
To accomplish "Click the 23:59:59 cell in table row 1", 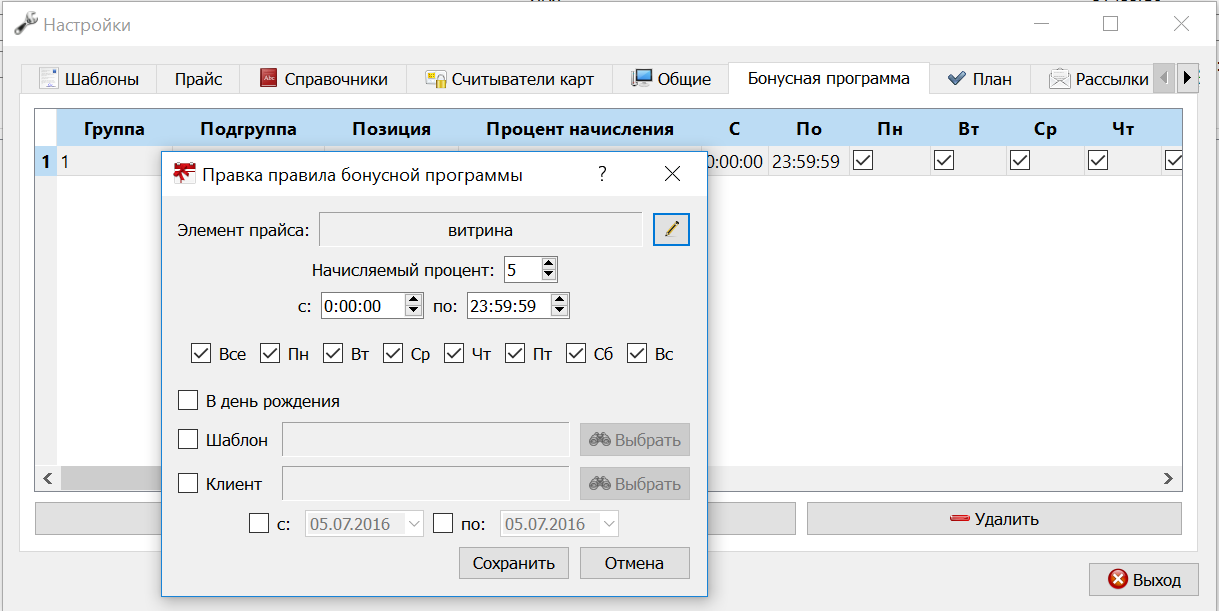I will (x=808, y=161).
